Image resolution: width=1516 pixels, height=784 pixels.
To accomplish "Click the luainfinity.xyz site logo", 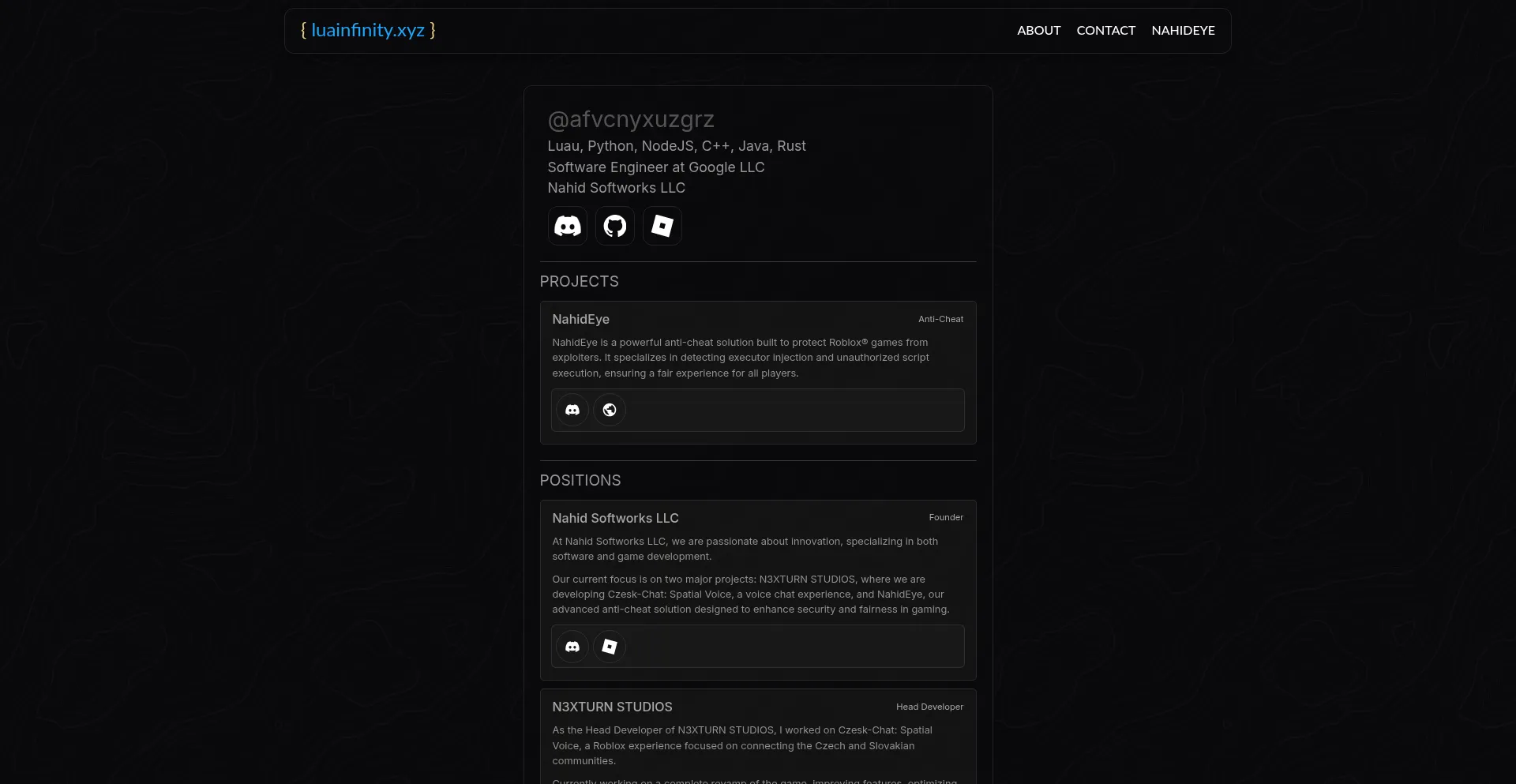I will (368, 31).
